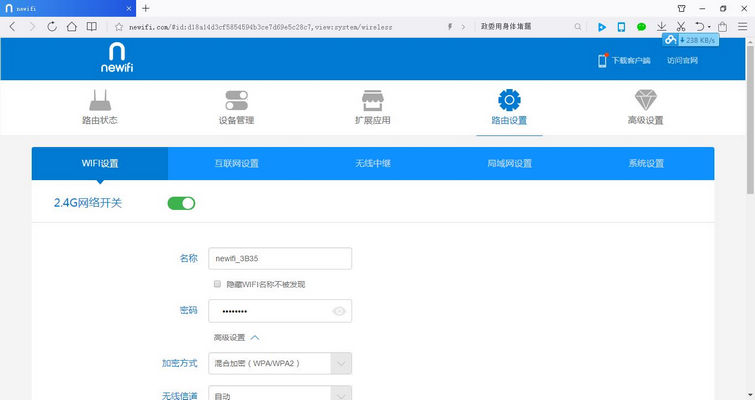This screenshot has height=400, width=755.
Task: Toggle the 2.4G网络开关 switch
Action: click(181, 203)
